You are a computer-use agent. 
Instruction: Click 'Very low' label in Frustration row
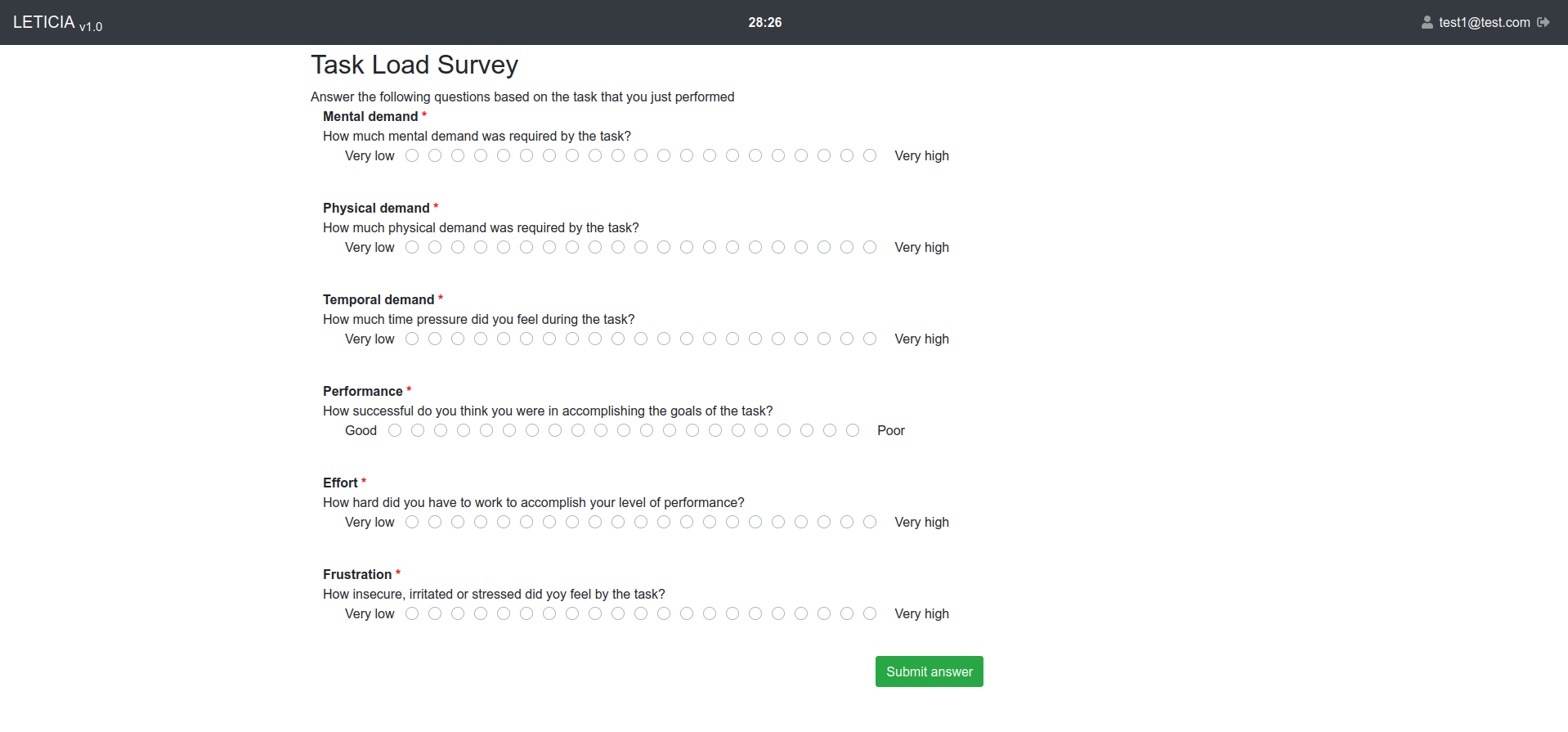tap(370, 613)
